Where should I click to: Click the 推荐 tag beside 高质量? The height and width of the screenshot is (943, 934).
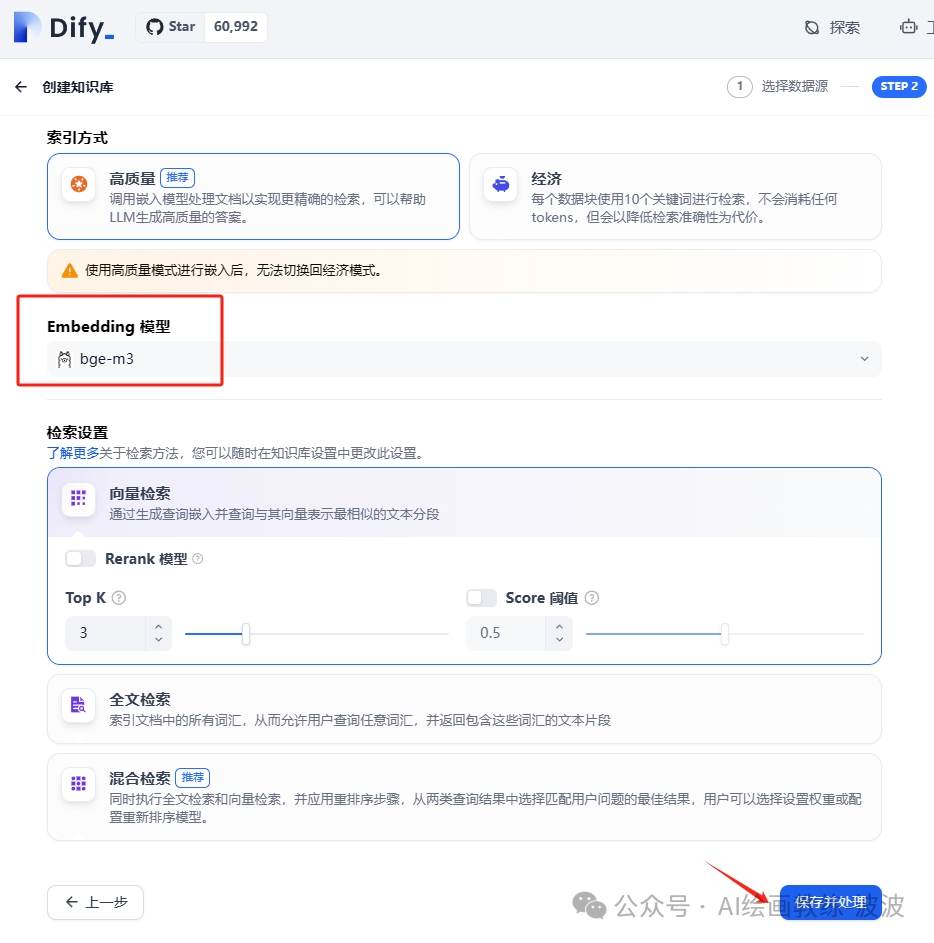[x=177, y=178]
